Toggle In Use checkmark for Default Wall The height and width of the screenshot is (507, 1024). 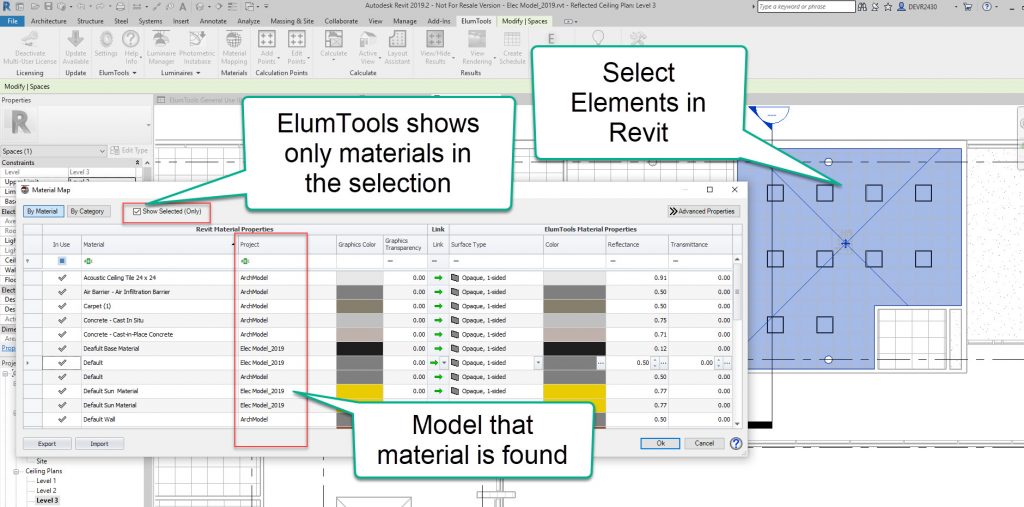click(x=62, y=419)
